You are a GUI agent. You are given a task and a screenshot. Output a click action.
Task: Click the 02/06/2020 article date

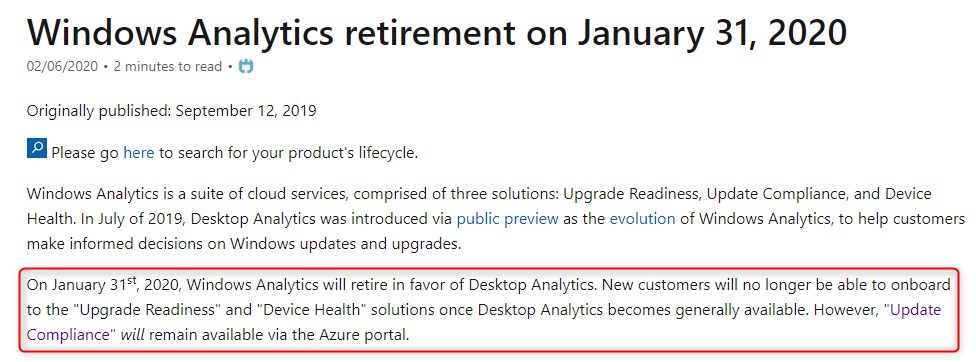click(x=62, y=67)
